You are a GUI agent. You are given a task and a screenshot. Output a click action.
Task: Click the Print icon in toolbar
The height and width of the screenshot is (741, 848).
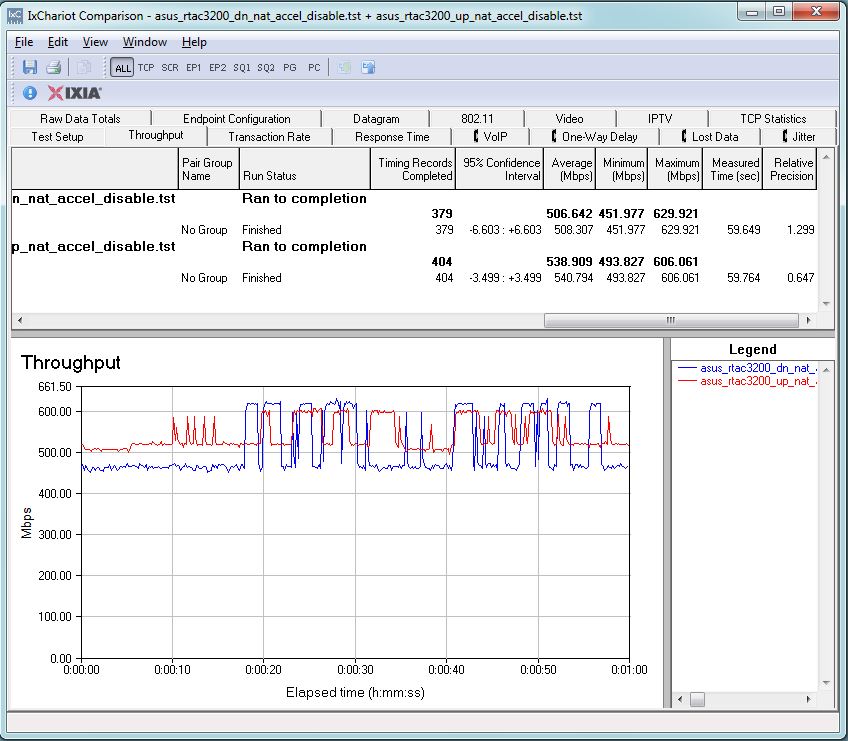click(54, 67)
